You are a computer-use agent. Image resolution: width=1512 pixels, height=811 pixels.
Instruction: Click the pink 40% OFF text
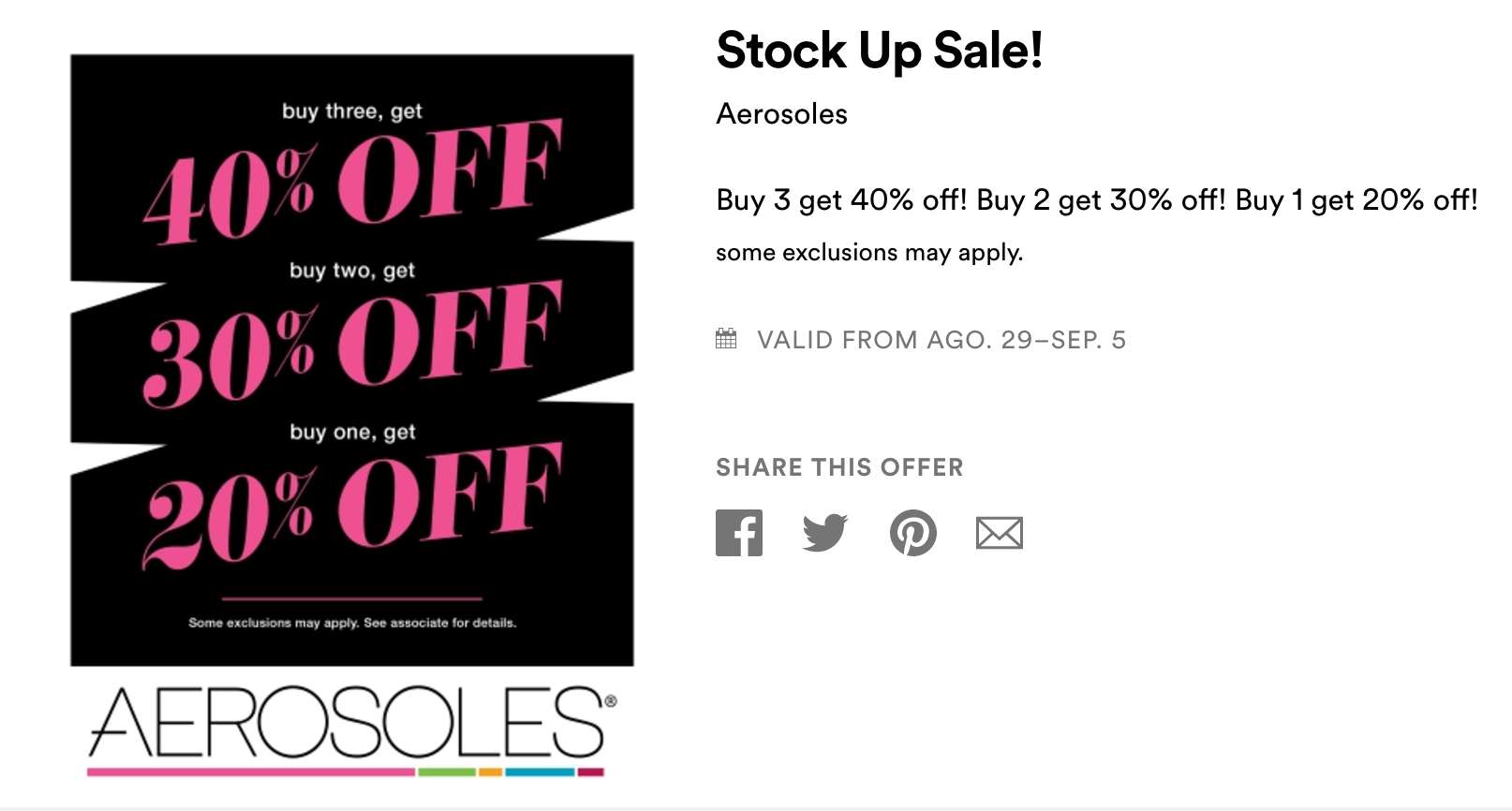click(x=352, y=183)
